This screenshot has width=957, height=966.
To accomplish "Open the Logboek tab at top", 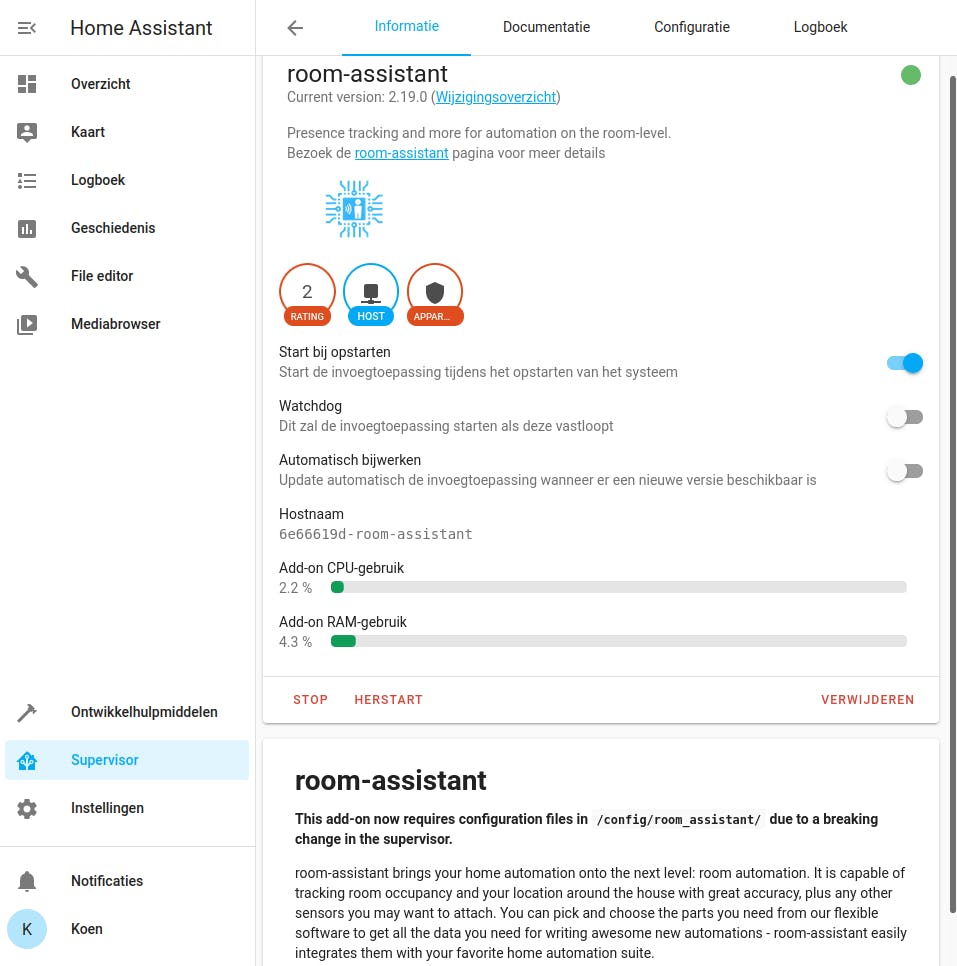I will (x=820, y=28).
